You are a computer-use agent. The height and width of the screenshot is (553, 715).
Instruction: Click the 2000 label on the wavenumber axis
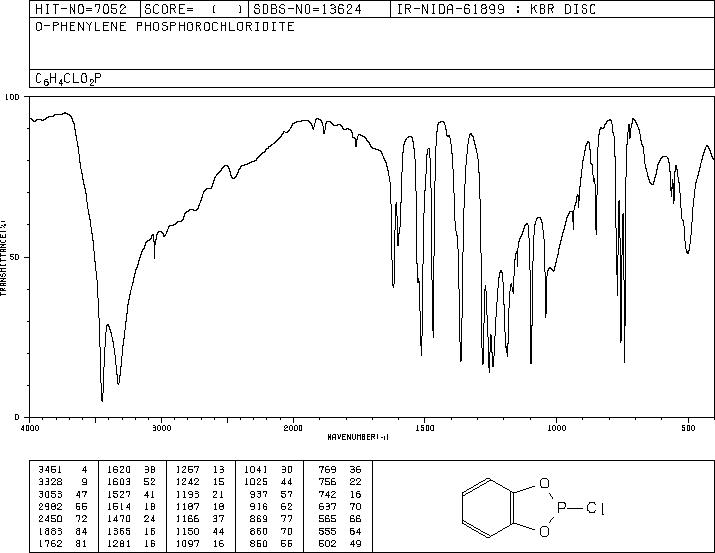[x=293, y=428]
